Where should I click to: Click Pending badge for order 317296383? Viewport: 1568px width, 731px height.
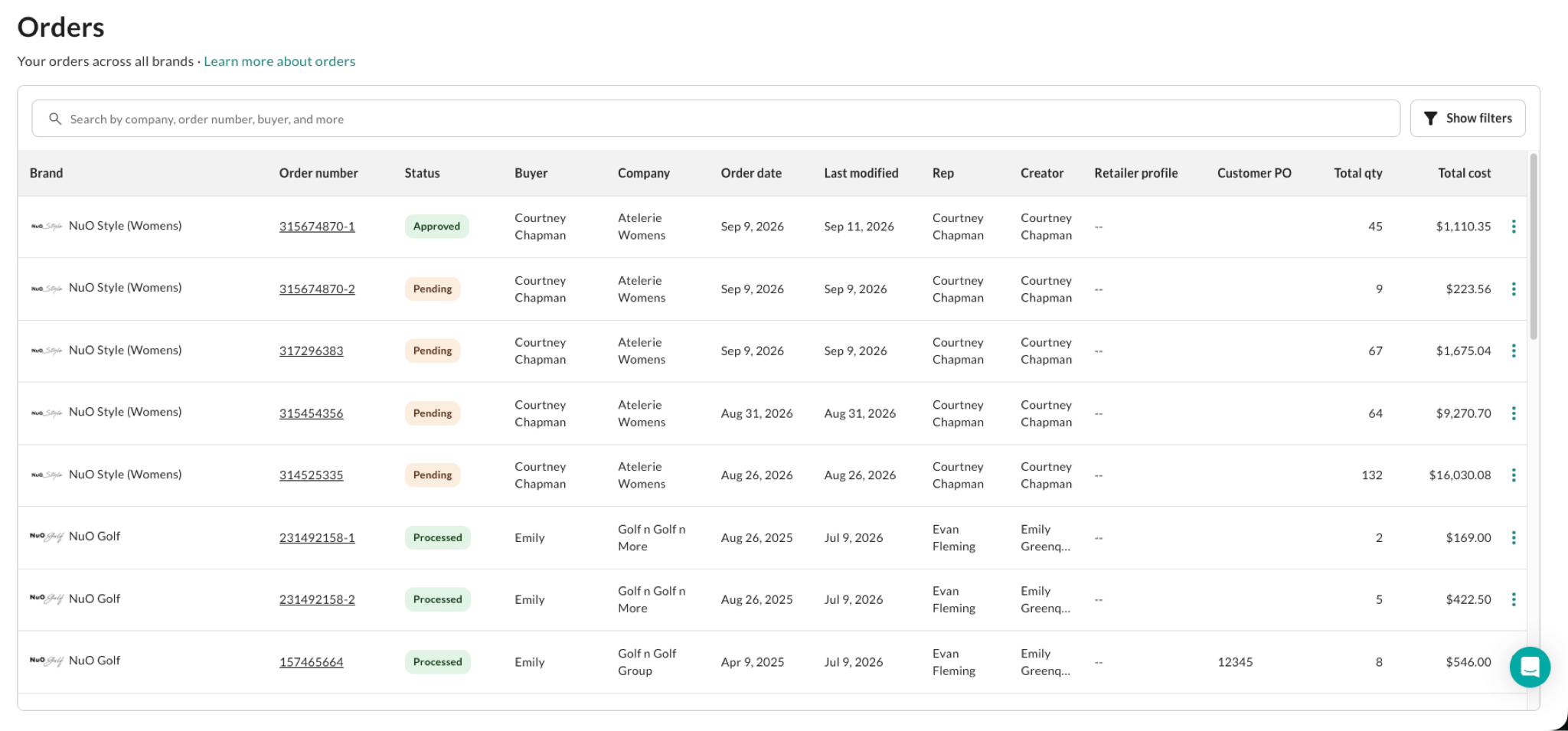[x=433, y=351]
